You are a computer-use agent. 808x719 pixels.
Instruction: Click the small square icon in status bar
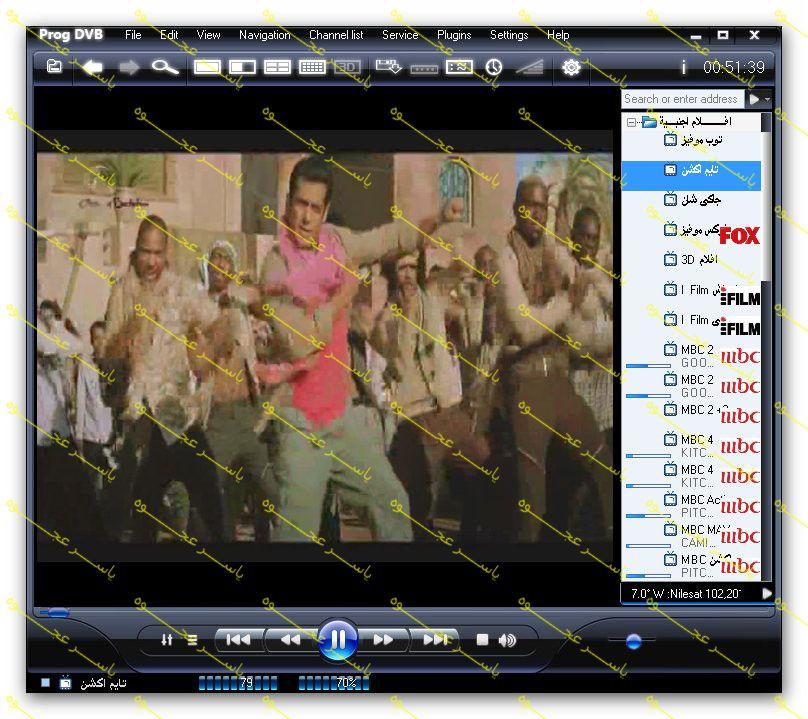coord(45,682)
